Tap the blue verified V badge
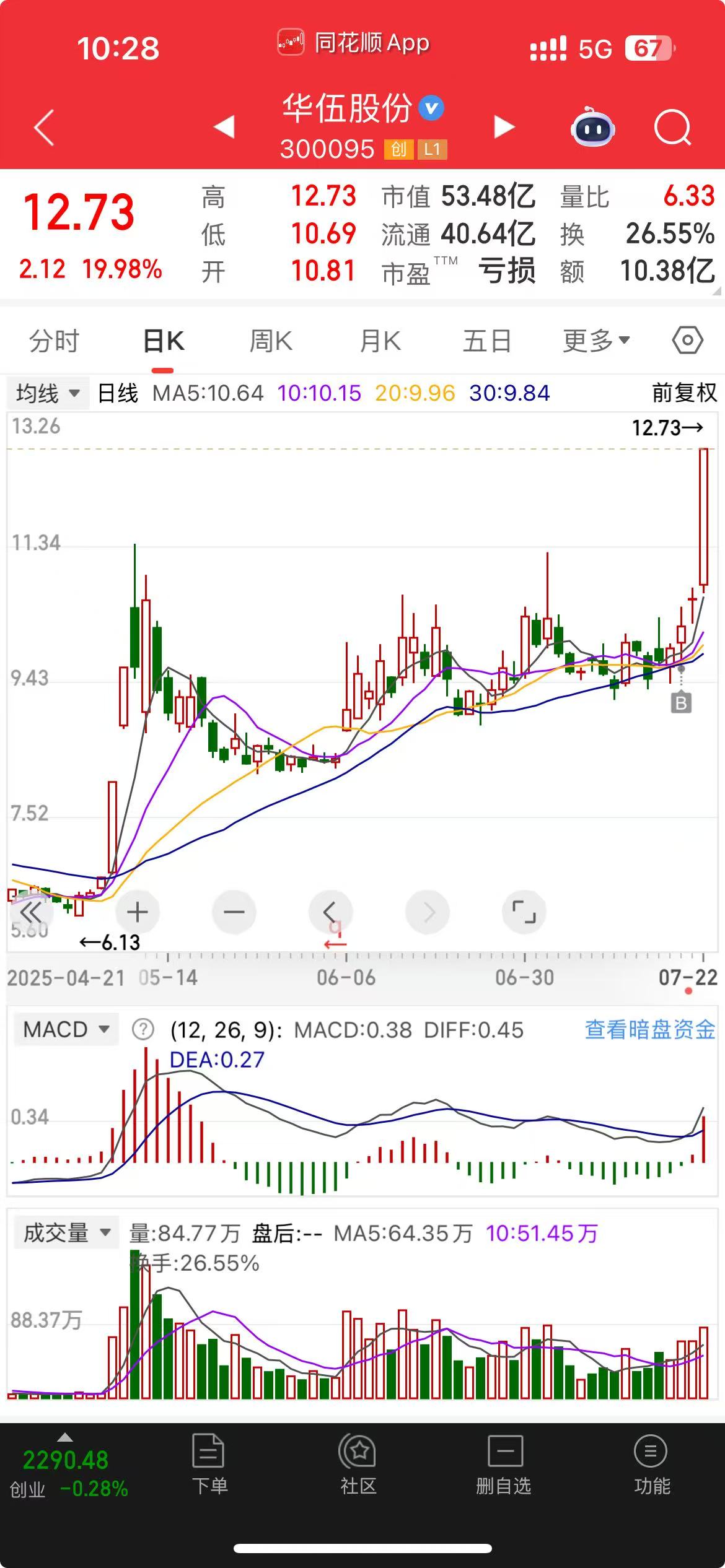The image size is (725, 1568). click(x=431, y=108)
